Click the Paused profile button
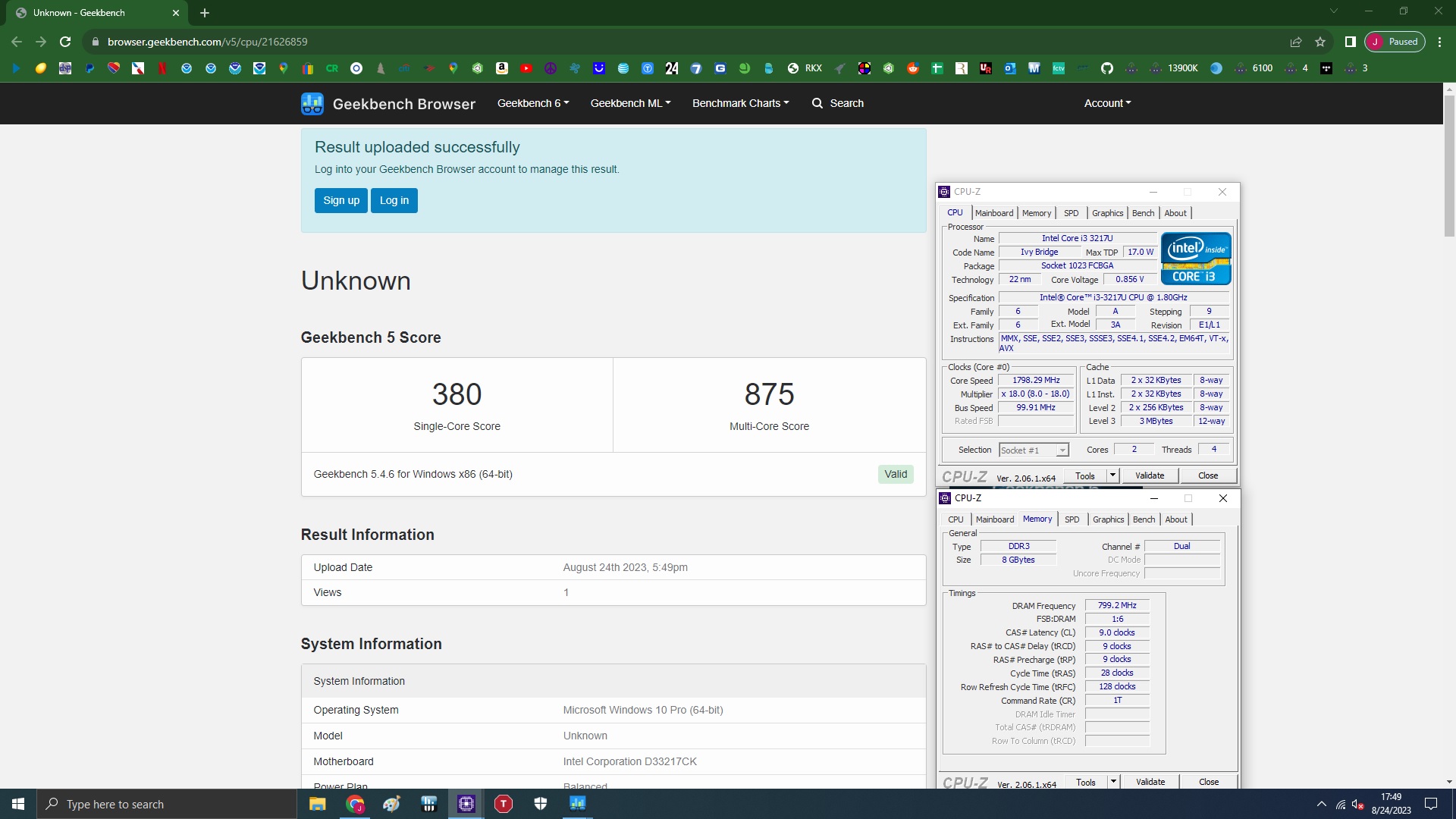1456x819 pixels. (1395, 42)
